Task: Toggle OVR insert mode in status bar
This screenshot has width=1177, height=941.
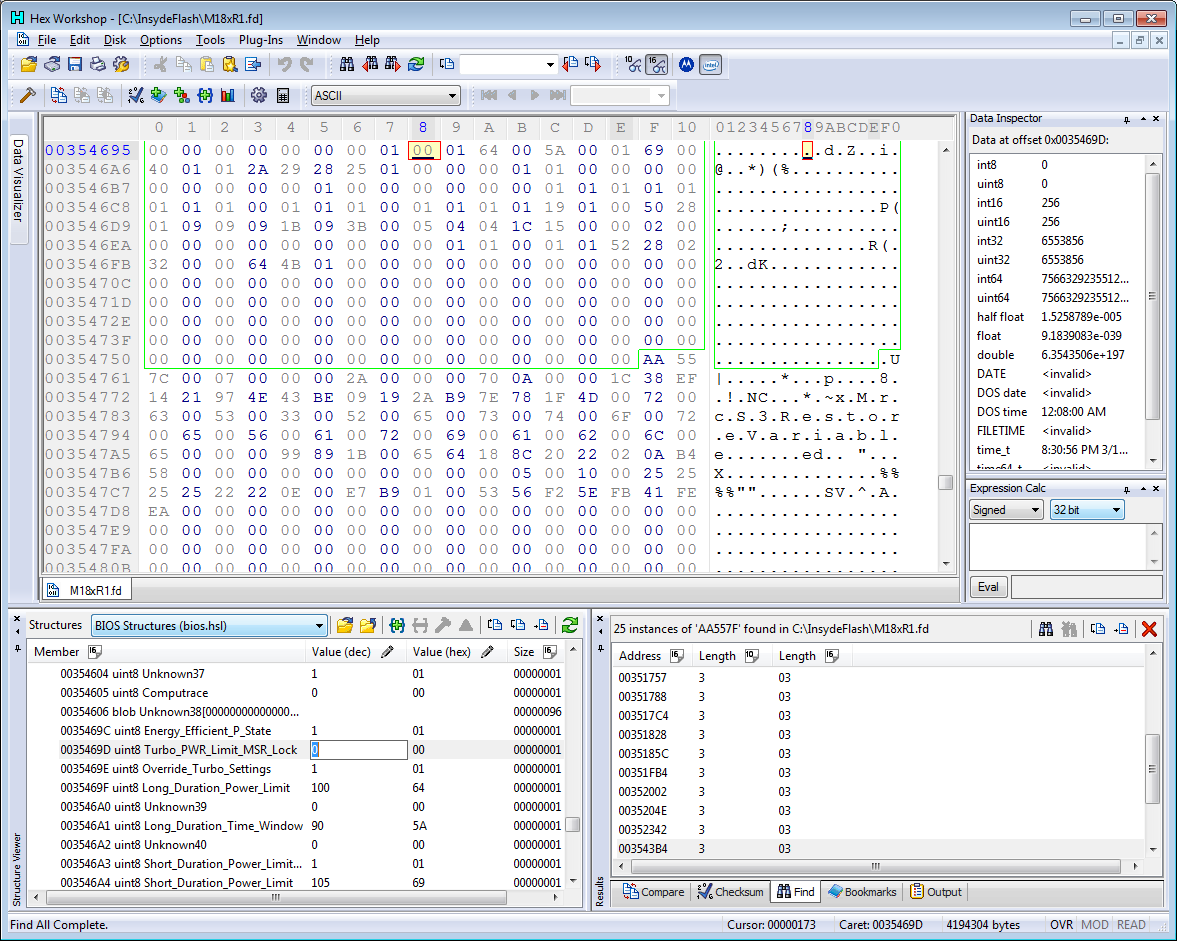Action: click(1061, 924)
